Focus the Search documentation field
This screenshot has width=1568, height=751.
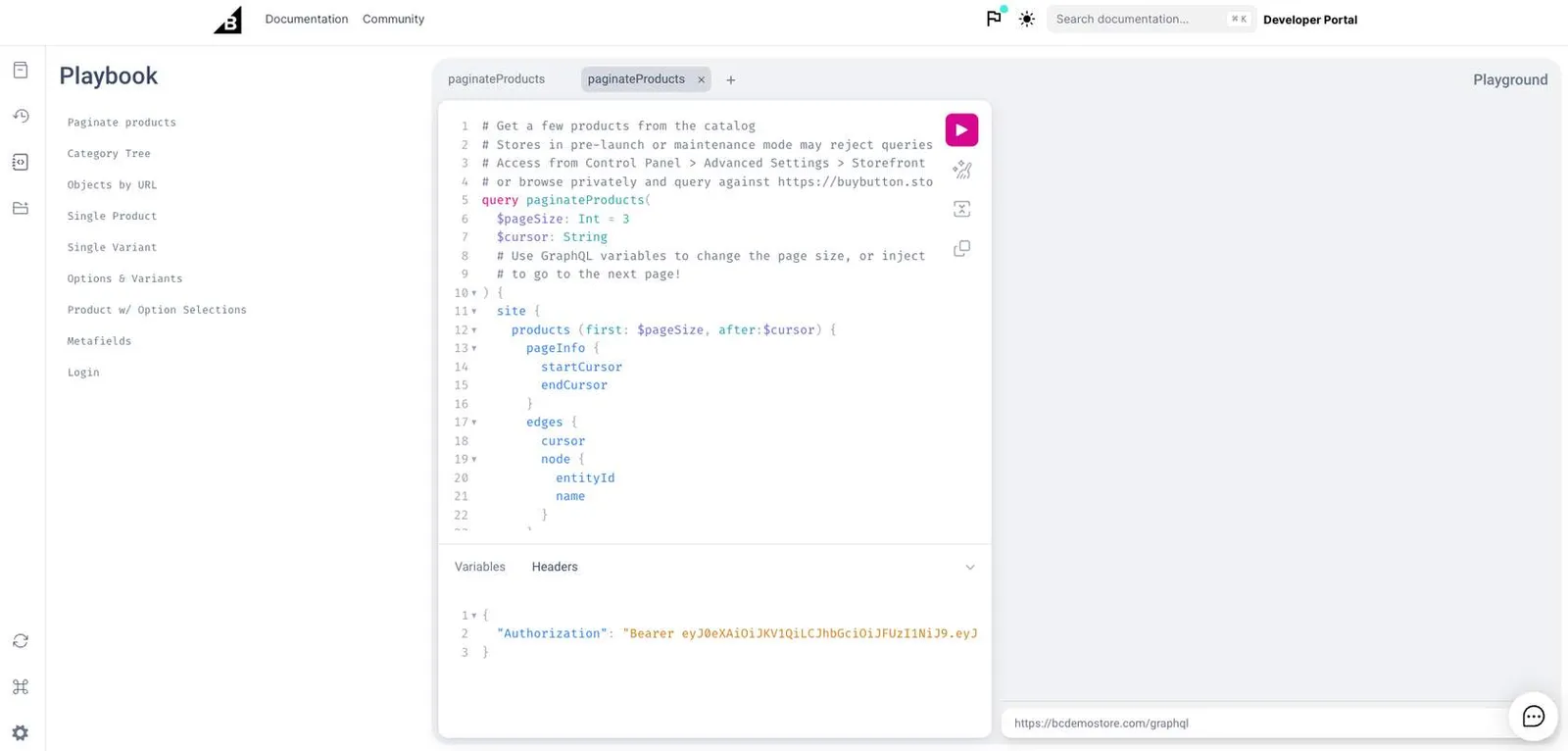[x=1151, y=19]
